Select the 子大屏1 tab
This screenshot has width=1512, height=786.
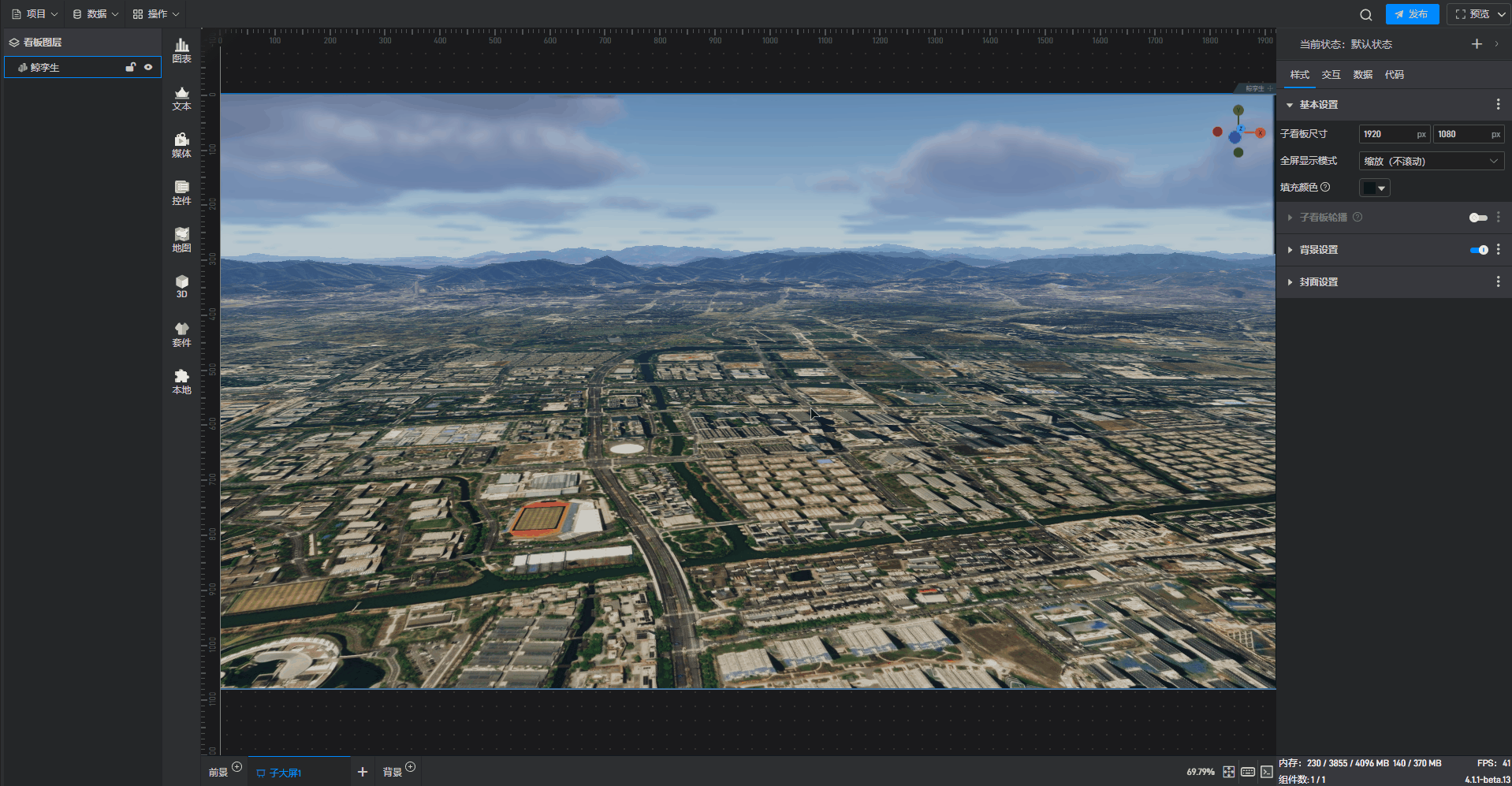(x=300, y=772)
